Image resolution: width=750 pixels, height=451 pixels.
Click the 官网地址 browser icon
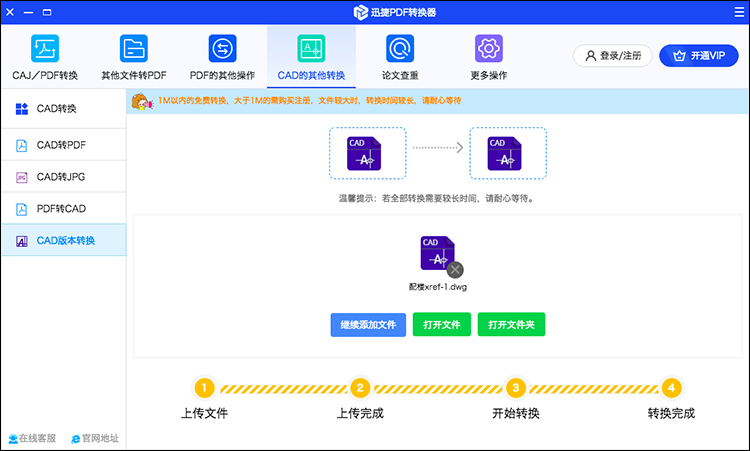(x=76, y=439)
